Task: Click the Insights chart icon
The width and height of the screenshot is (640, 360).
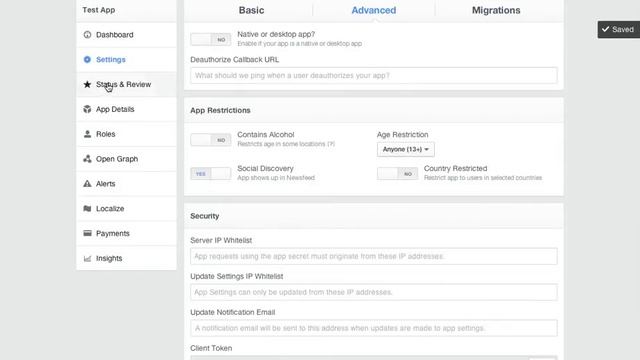Action: [x=87, y=258]
